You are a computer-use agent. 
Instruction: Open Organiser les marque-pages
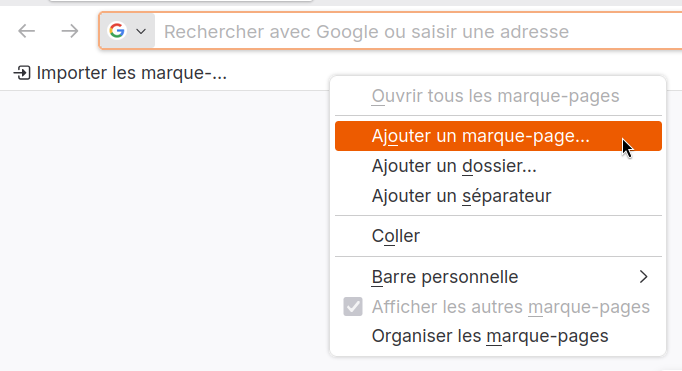tap(498, 336)
